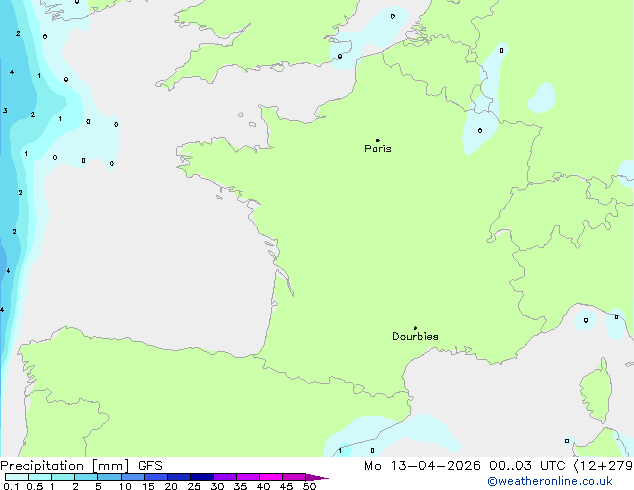Image resolution: width=634 pixels, height=490 pixels.
Task: Click the legend value label "25"
Action: click(194, 486)
